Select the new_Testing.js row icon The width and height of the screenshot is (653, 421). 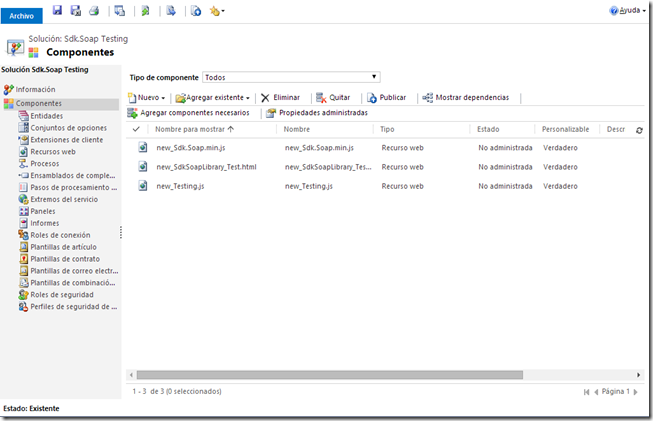(x=143, y=186)
